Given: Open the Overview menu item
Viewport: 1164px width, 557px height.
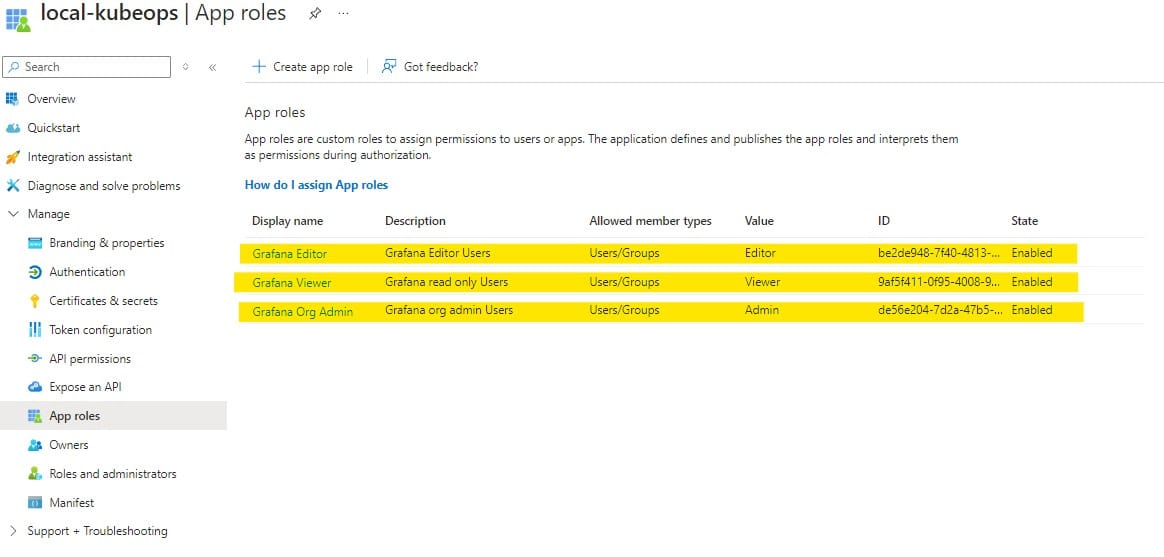Looking at the screenshot, I should [x=51, y=99].
